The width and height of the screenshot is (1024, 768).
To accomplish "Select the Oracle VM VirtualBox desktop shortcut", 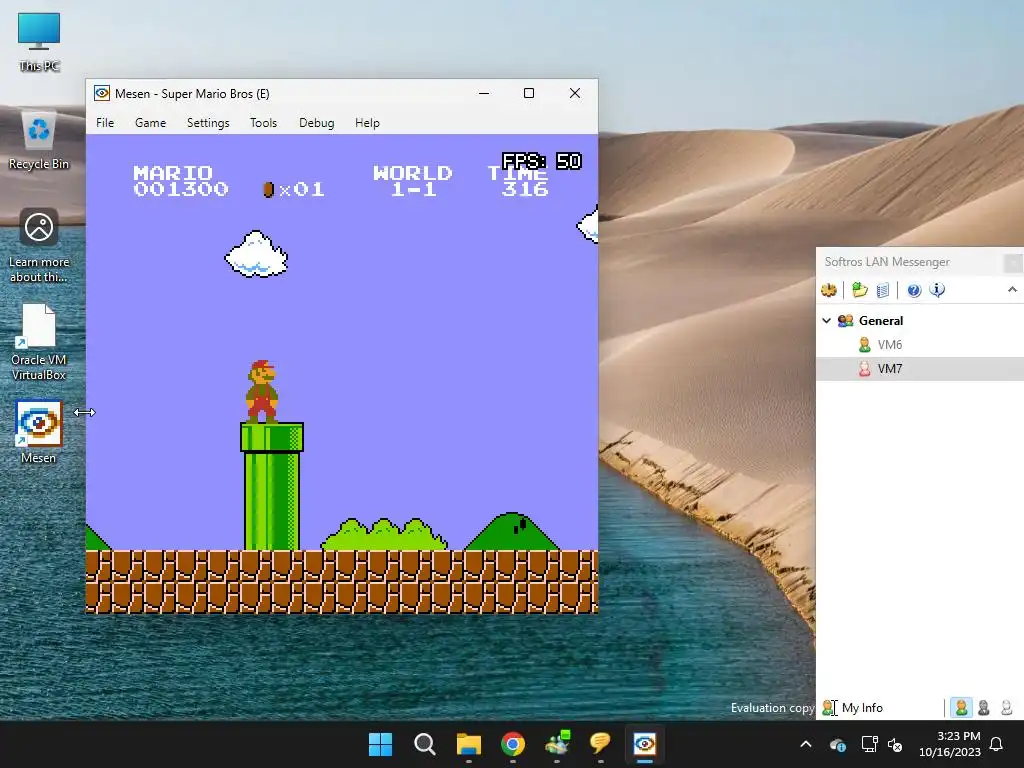I will [x=39, y=343].
